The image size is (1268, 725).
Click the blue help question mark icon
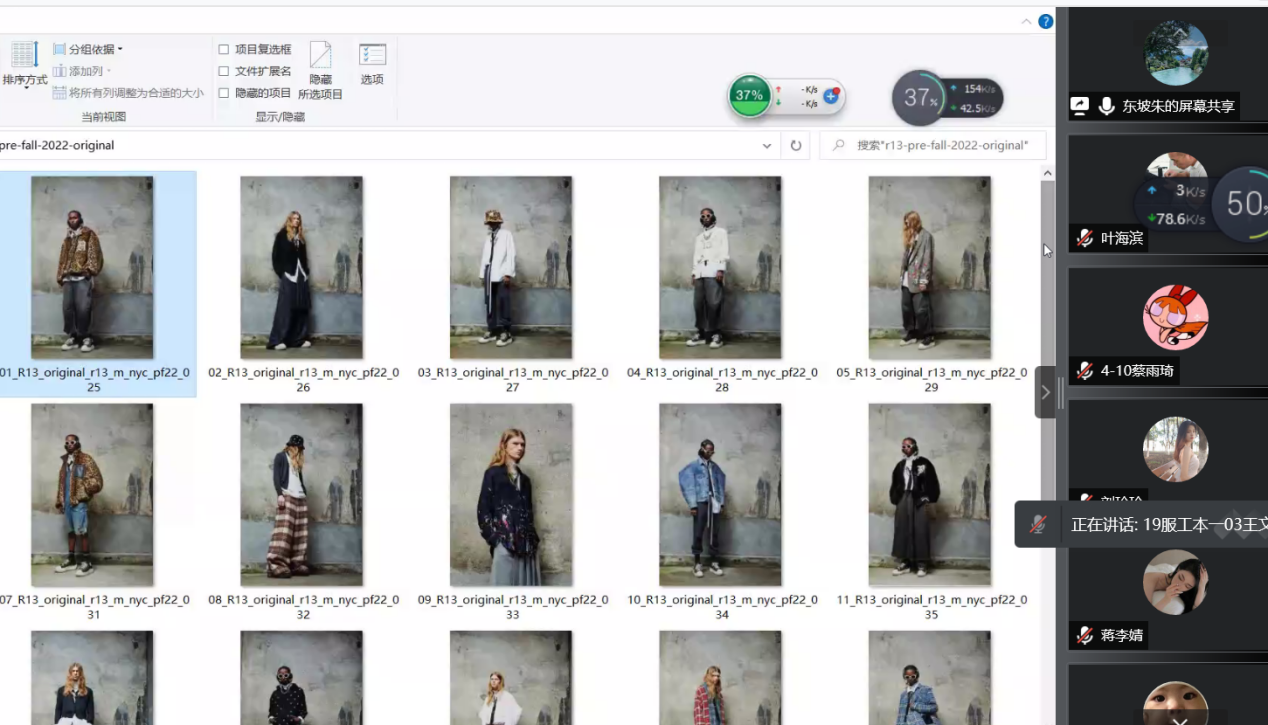[1046, 21]
